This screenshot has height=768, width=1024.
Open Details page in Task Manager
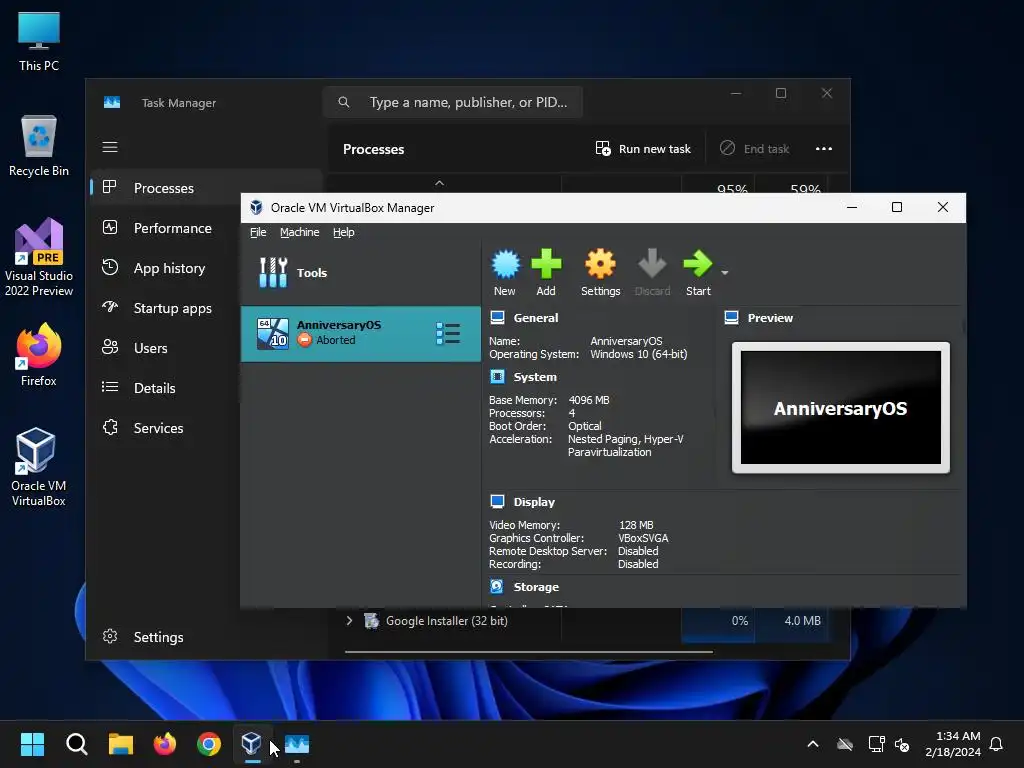[165, 388]
